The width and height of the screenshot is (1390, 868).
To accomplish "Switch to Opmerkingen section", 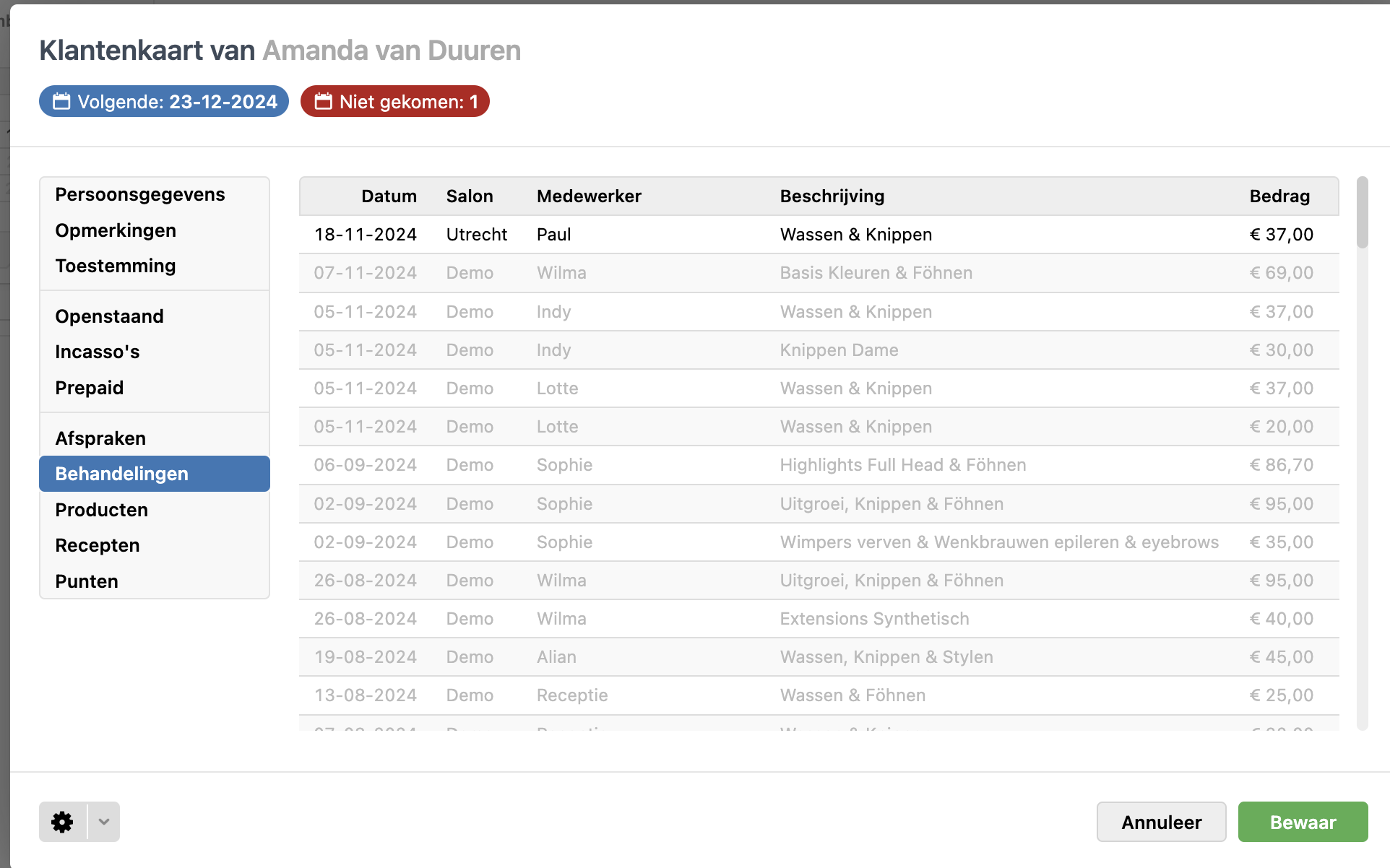I will pyautogui.click(x=116, y=230).
